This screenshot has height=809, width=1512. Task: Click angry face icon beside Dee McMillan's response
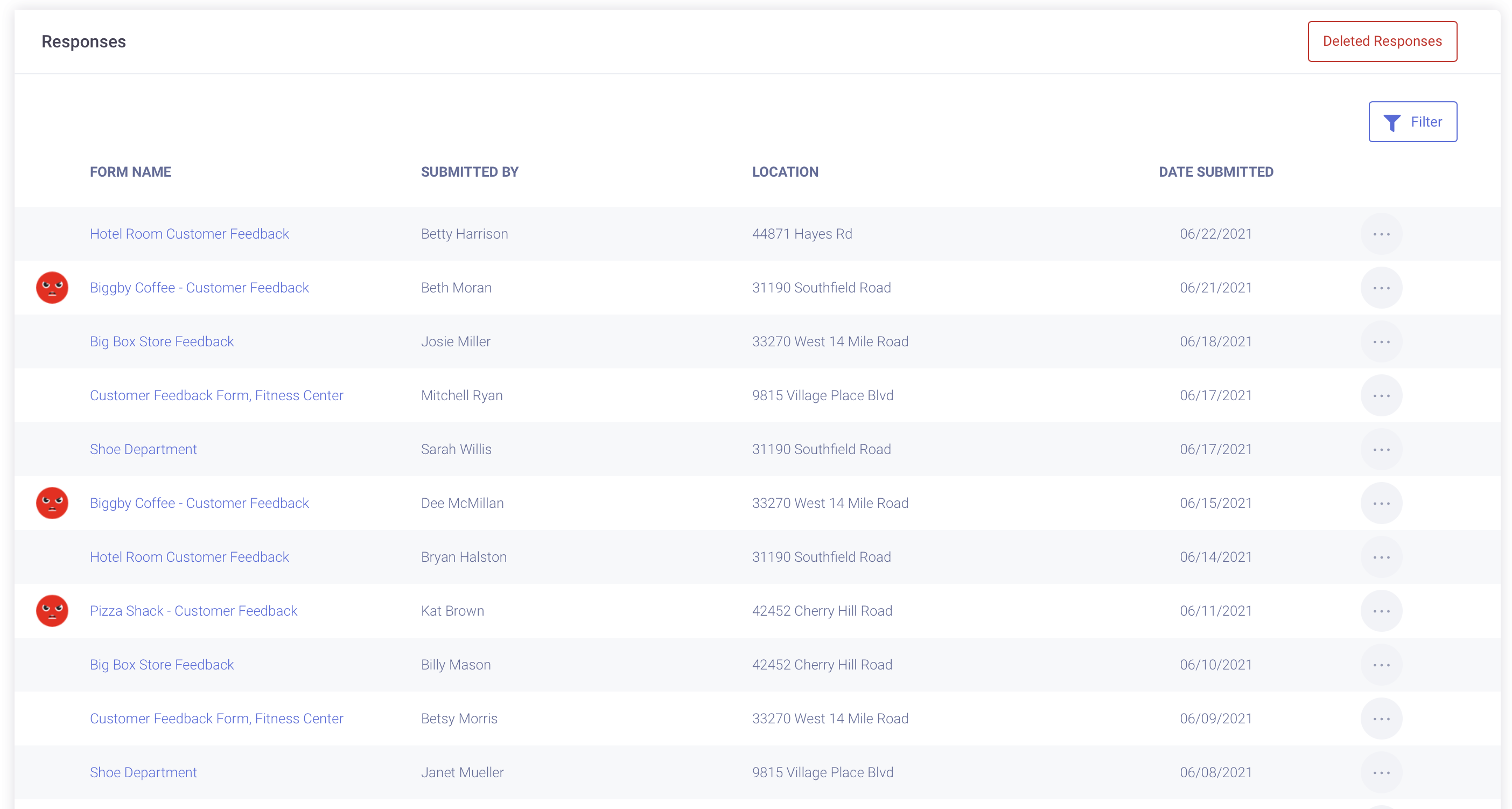52,503
